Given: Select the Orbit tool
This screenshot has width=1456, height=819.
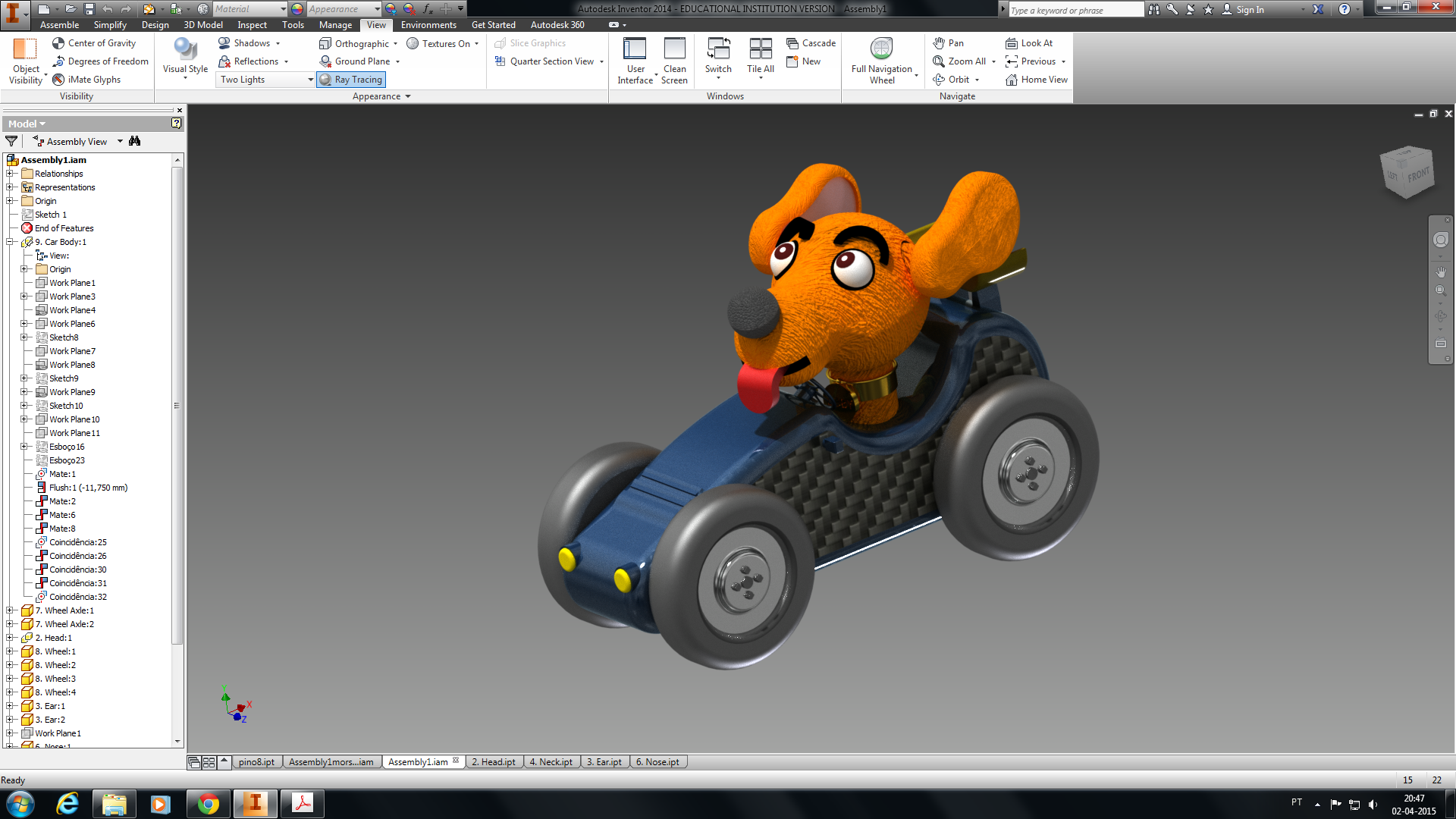Looking at the screenshot, I should coord(952,80).
